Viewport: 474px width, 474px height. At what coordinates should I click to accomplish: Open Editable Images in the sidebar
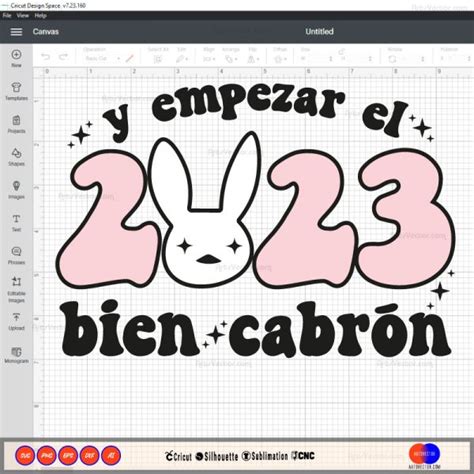16,289
